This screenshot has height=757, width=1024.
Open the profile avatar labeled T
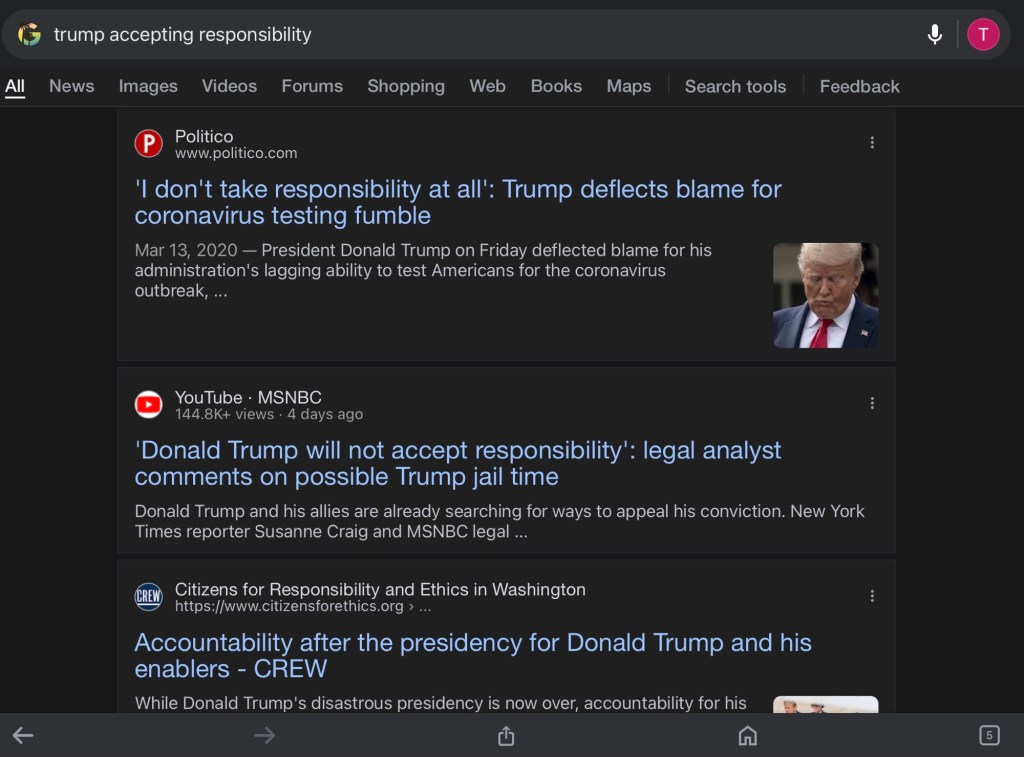pos(983,35)
